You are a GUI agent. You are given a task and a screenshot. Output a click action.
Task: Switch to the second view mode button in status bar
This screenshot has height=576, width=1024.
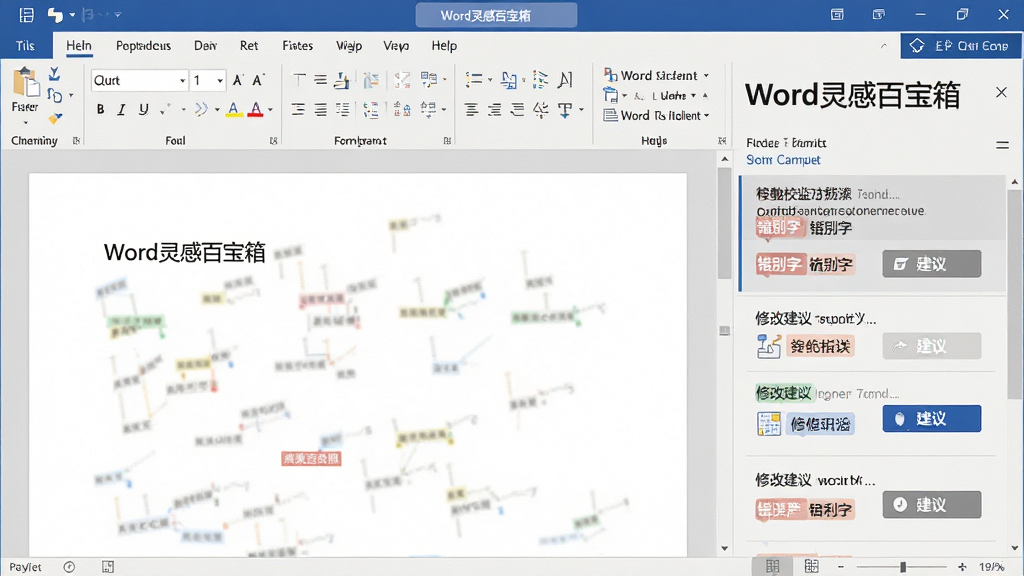point(812,566)
